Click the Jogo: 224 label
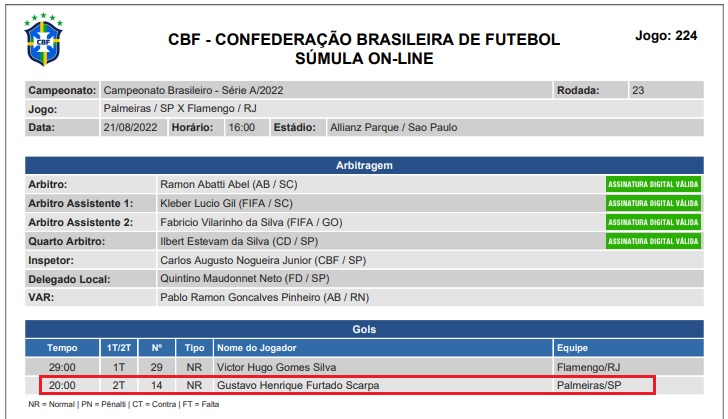Image resolution: width=728 pixels, height=419 pixels. coord(666,36)
